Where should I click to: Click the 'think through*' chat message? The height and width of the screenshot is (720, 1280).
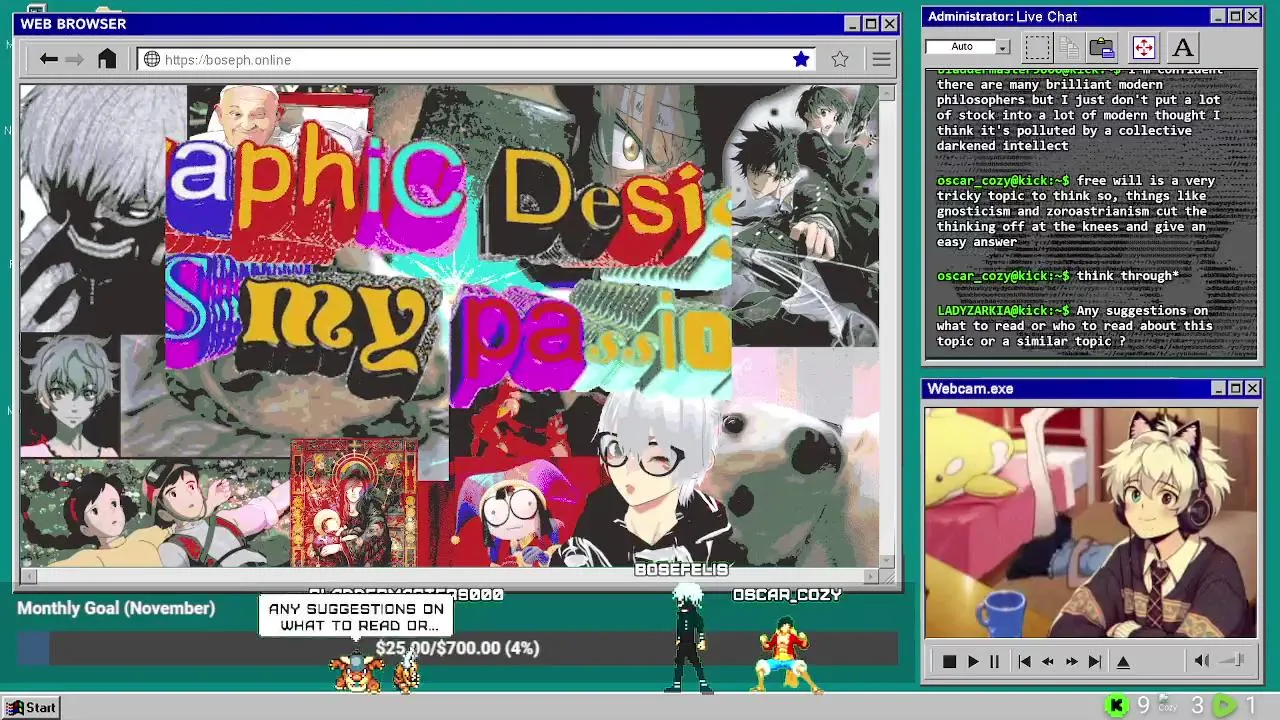coord(1127,276)
